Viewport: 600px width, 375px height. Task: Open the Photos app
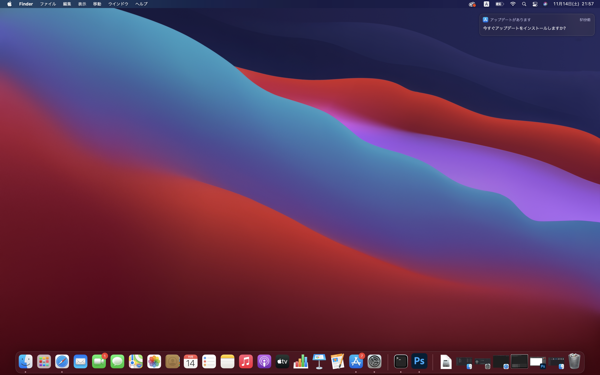(154, 361)
